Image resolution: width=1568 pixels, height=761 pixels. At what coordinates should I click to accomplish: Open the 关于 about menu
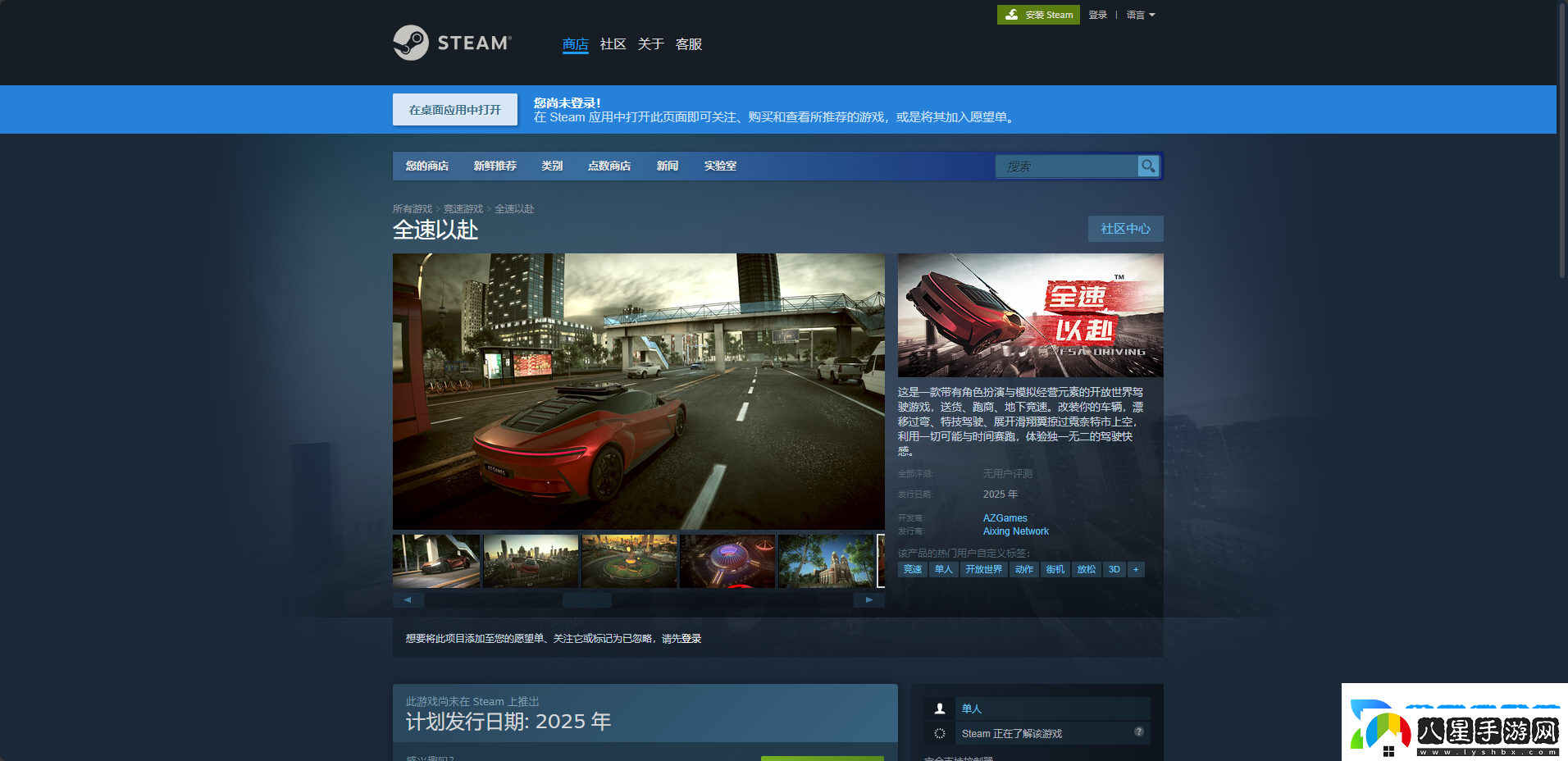tap(650, 44)
